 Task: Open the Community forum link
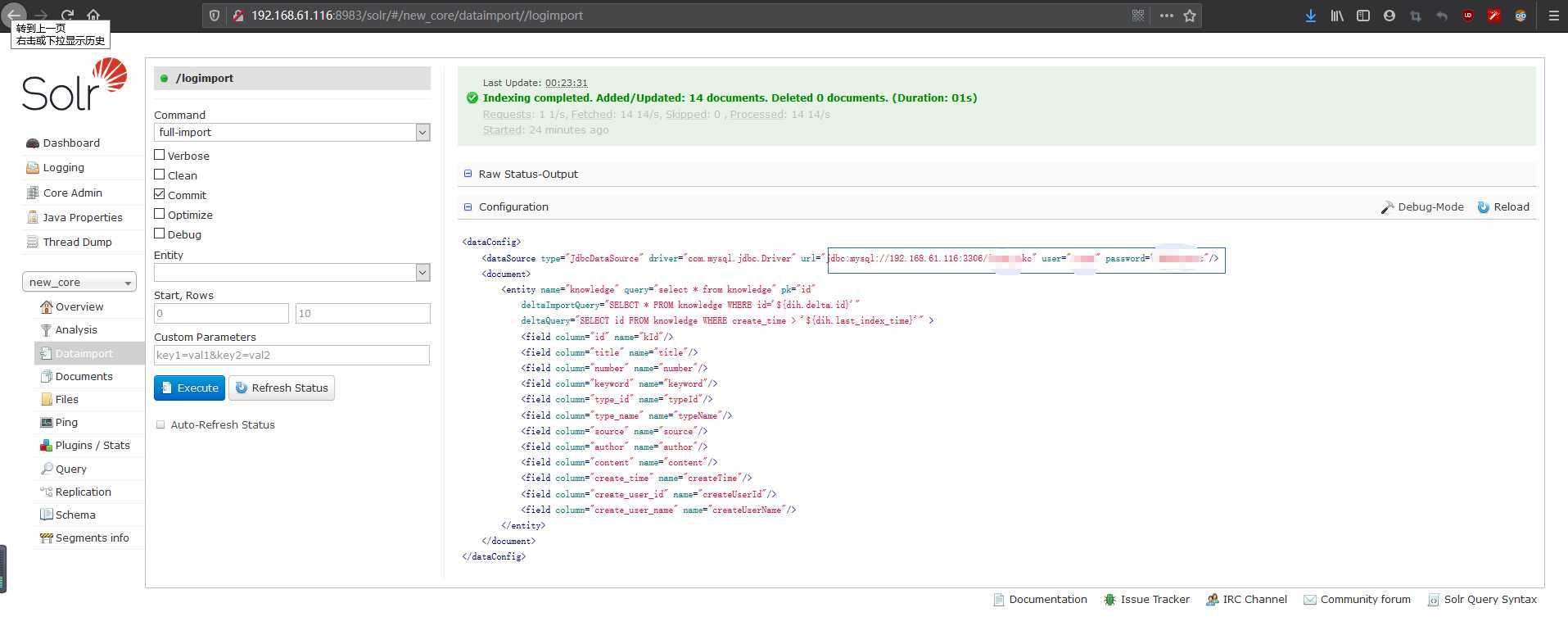(x=1357, y=599)
